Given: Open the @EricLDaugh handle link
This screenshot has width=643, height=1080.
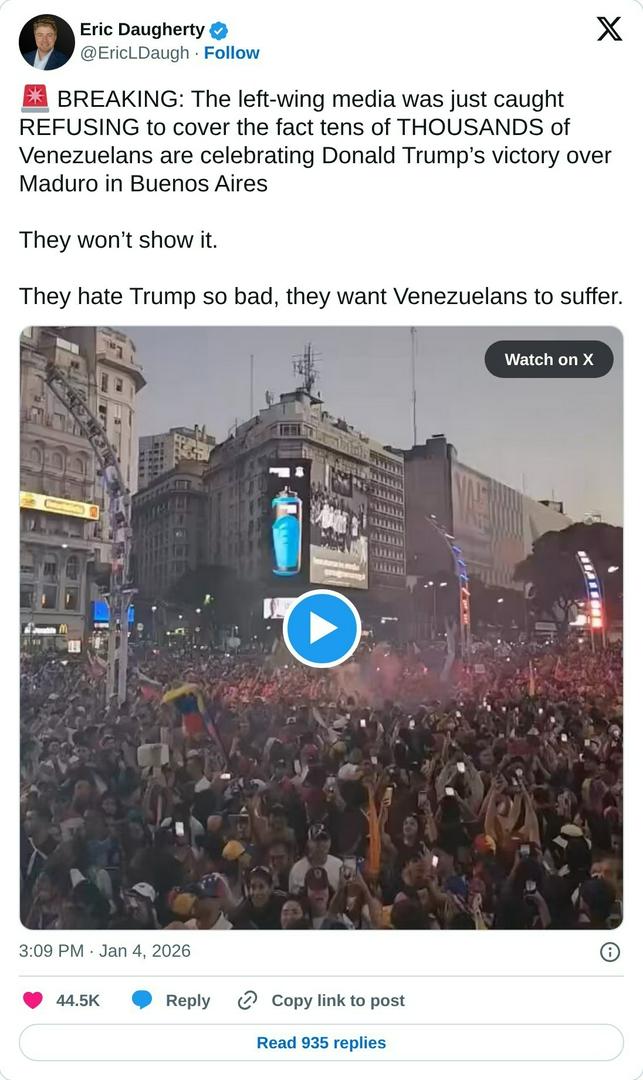Looking at the screenshot, I should [x=134, y=53].
